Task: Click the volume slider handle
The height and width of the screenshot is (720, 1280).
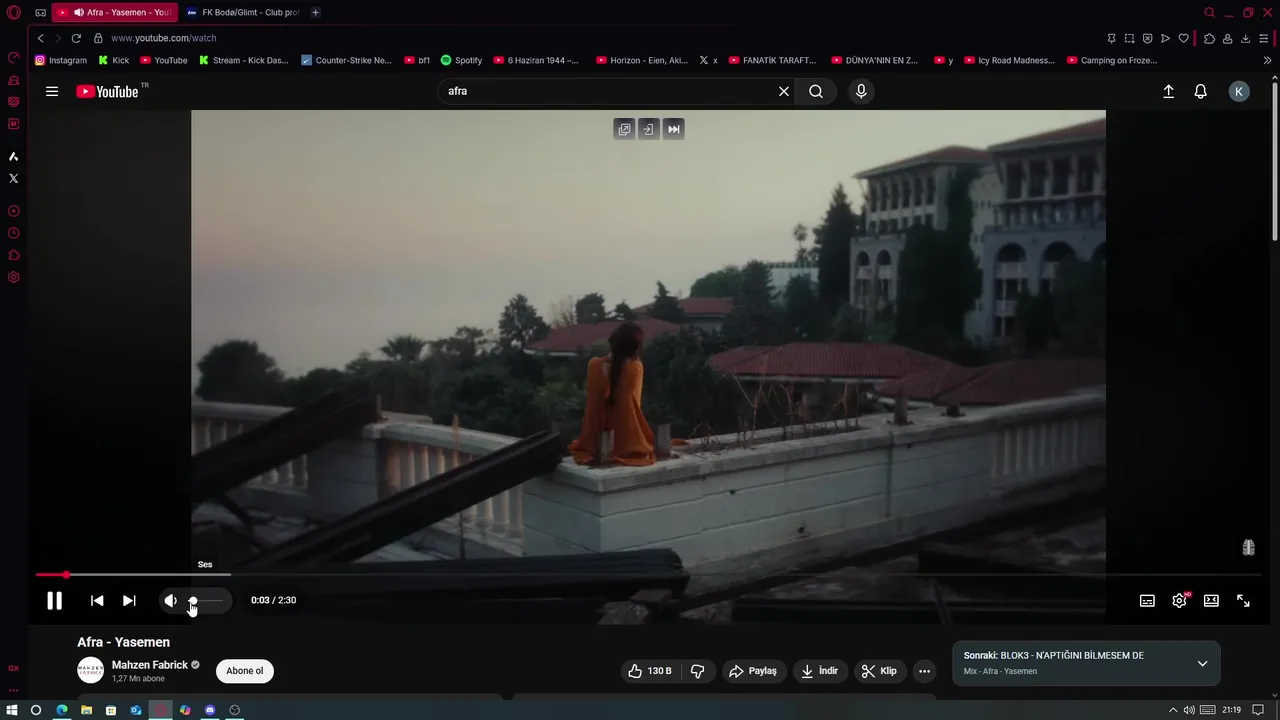Action: tap(193, 601)
